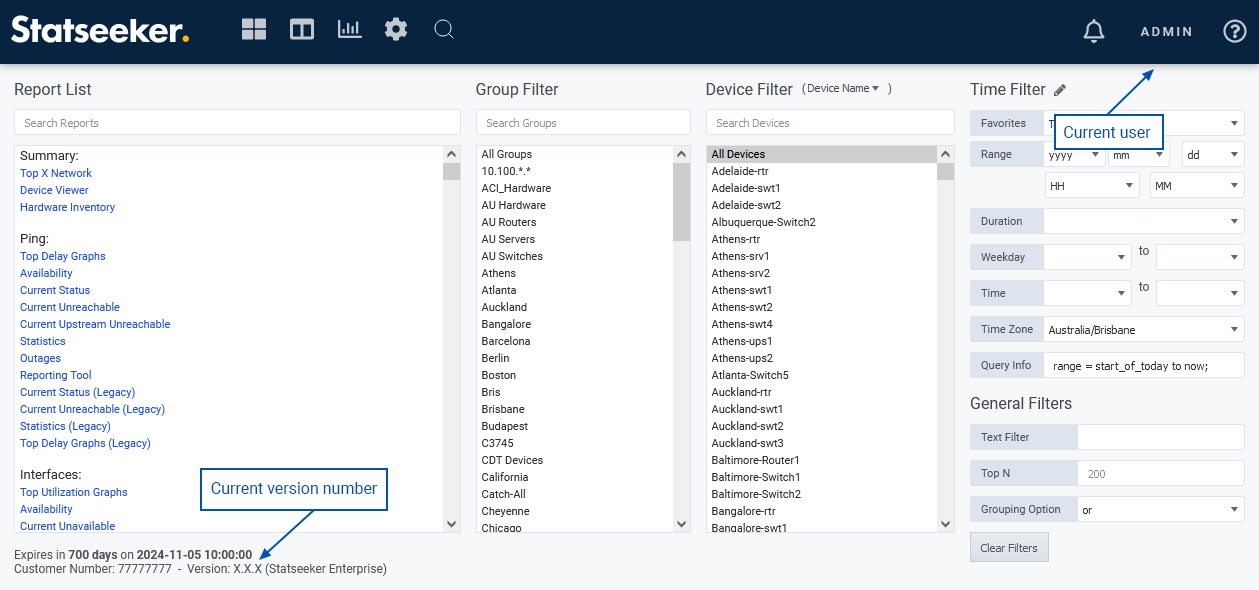Viewport: 1259px width, 590px height.
Task: Open the Top X Network report
Action: (56, 173)
